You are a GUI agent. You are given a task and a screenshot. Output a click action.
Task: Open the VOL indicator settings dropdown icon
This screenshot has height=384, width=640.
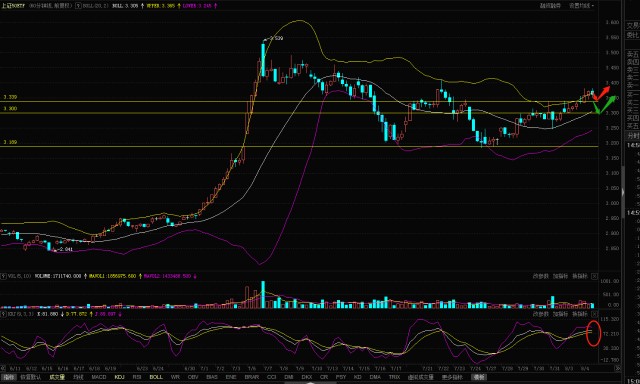3,276
